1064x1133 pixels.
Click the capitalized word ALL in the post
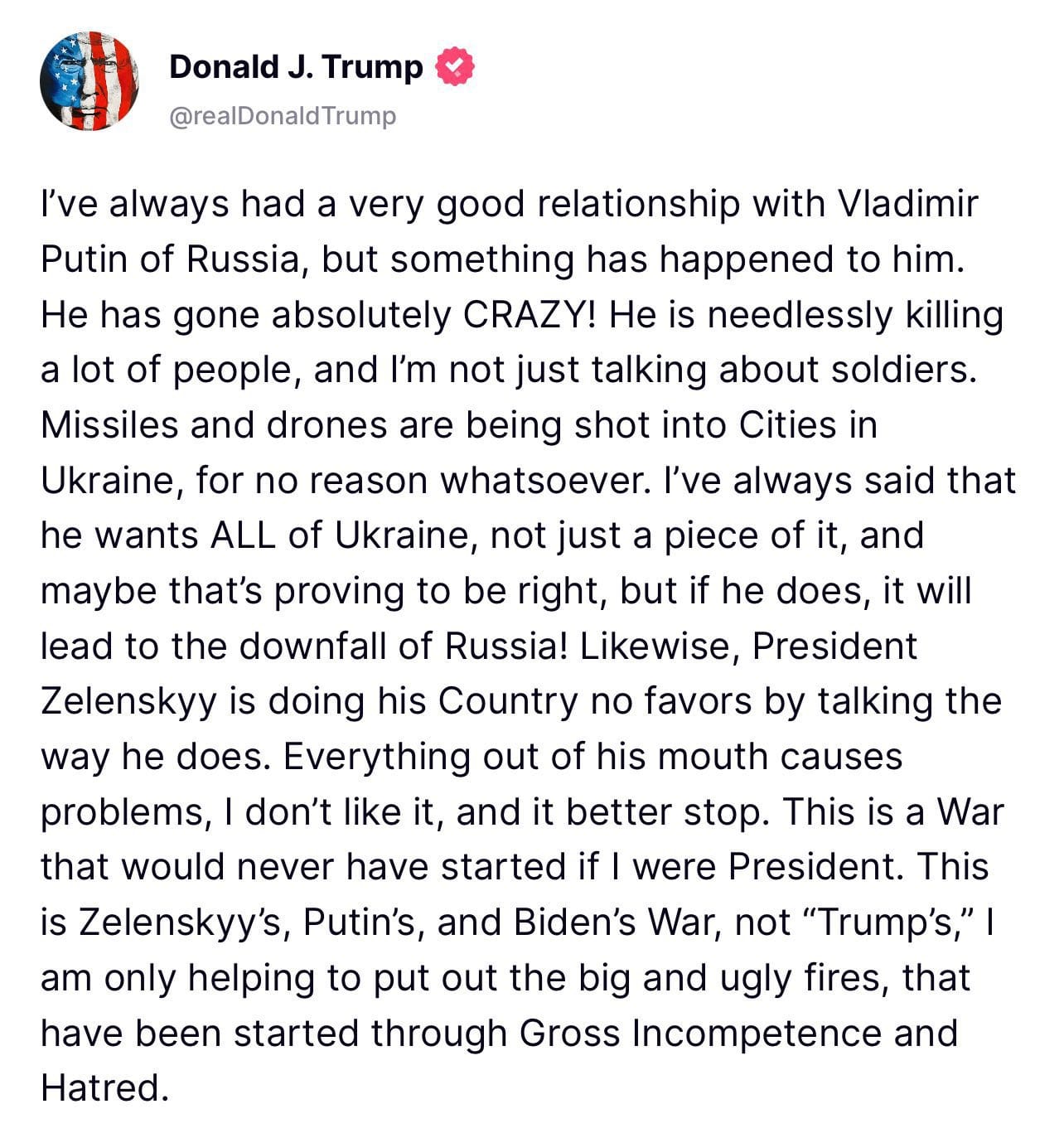(x=243, y=535)
